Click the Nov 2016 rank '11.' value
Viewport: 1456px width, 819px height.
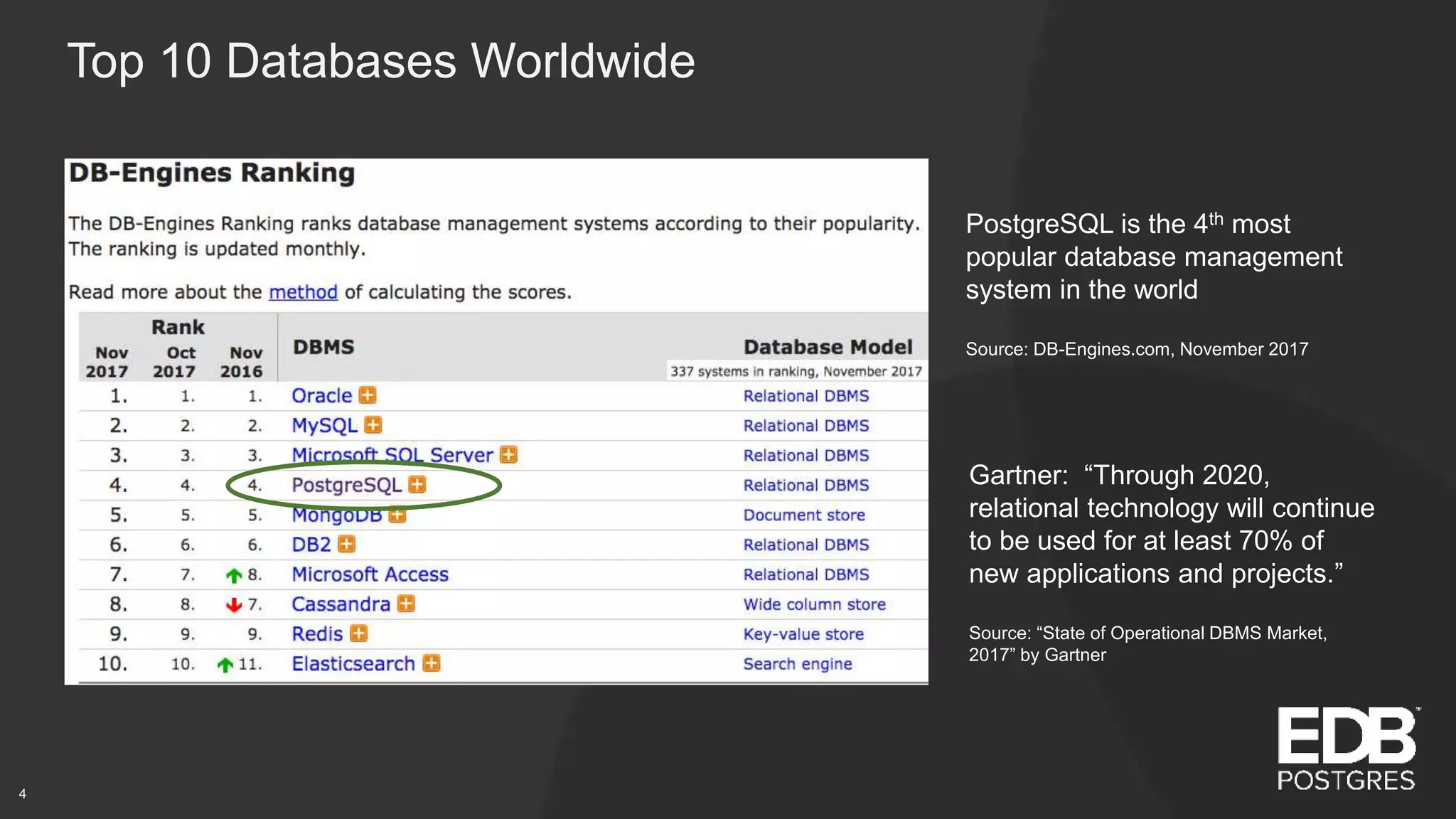pos(250,664)
